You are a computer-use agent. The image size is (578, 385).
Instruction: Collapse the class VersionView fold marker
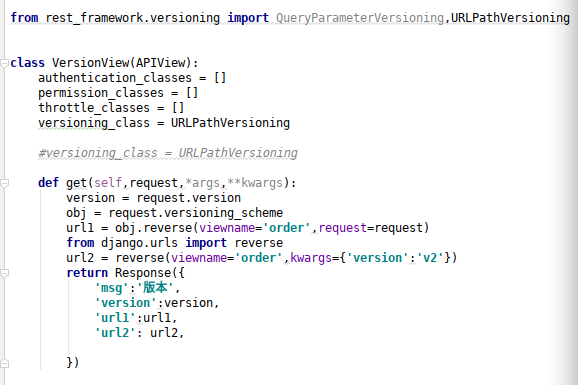4,63
